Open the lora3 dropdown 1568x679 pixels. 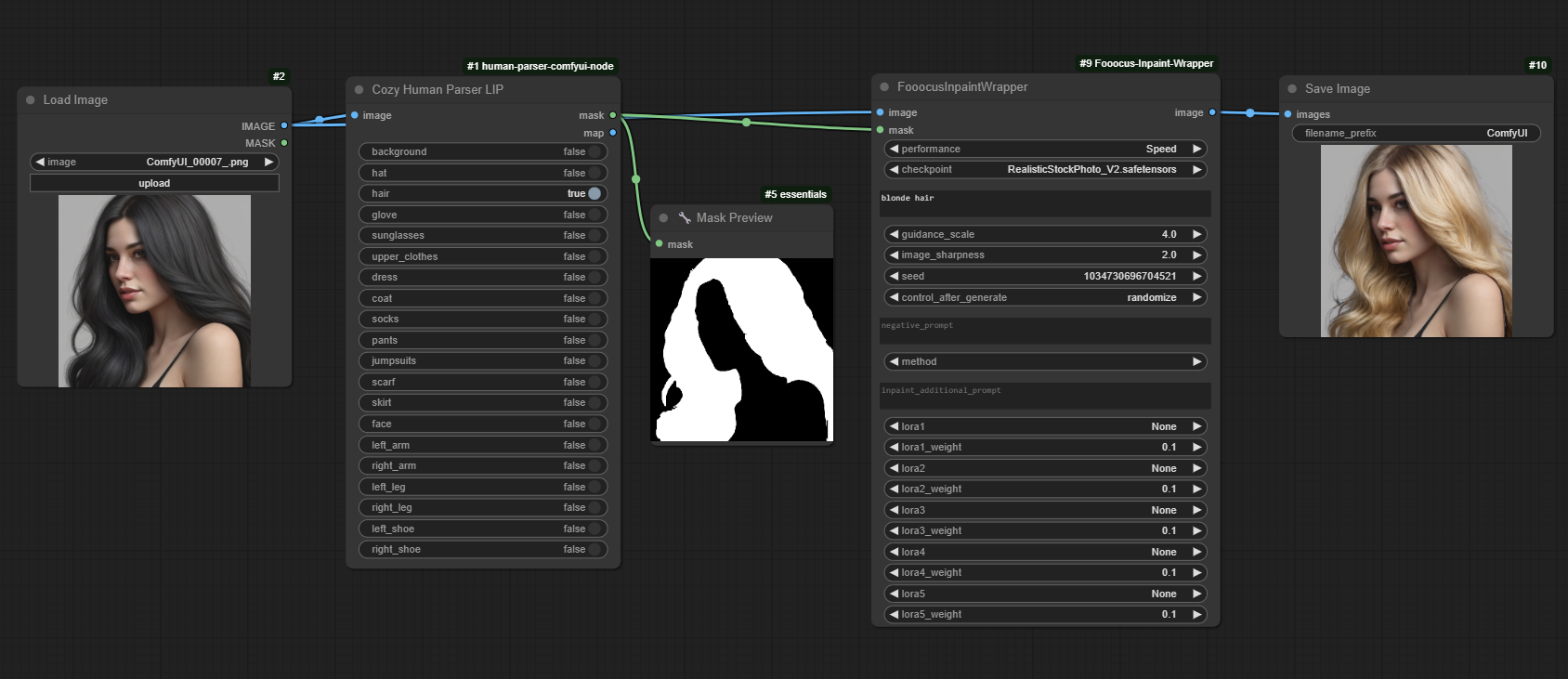click(x=1045, y=510)
